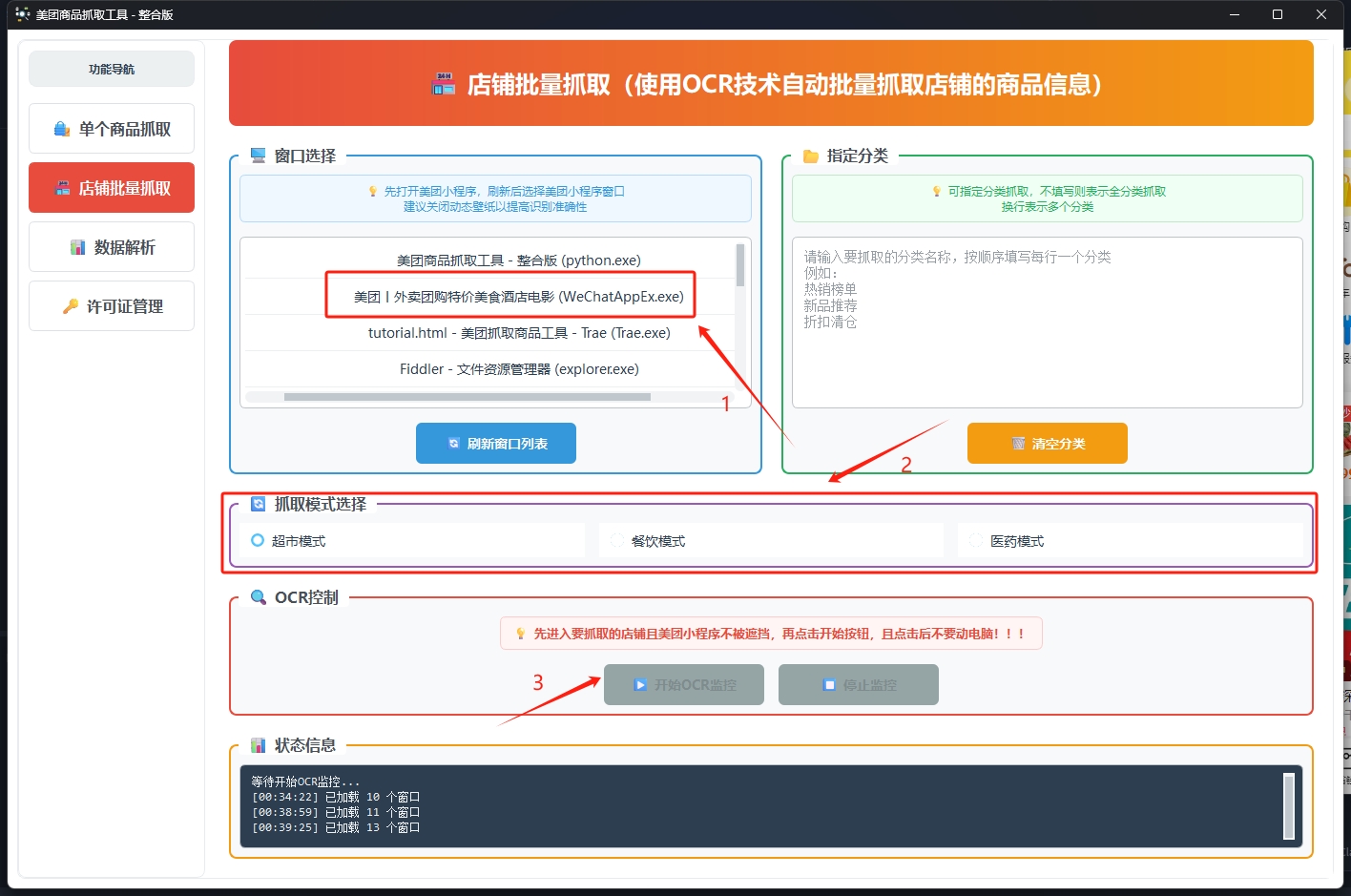1351x896 pixels.
Task: Minimize the 美团商品抓取工具 window
Action: [x=1236, y=14]
